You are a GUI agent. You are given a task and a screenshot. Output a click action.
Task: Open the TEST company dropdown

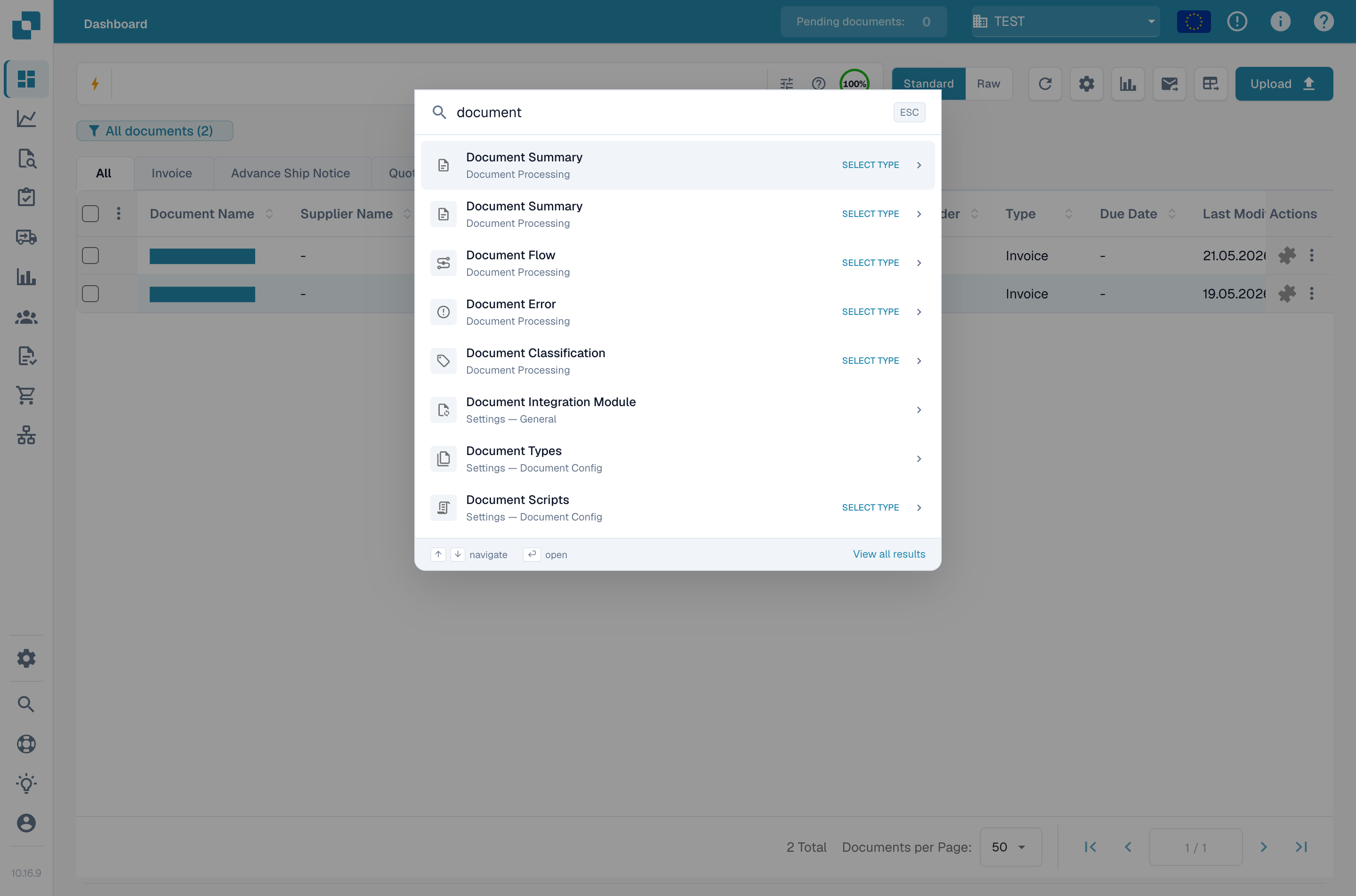pos(1065,22)
